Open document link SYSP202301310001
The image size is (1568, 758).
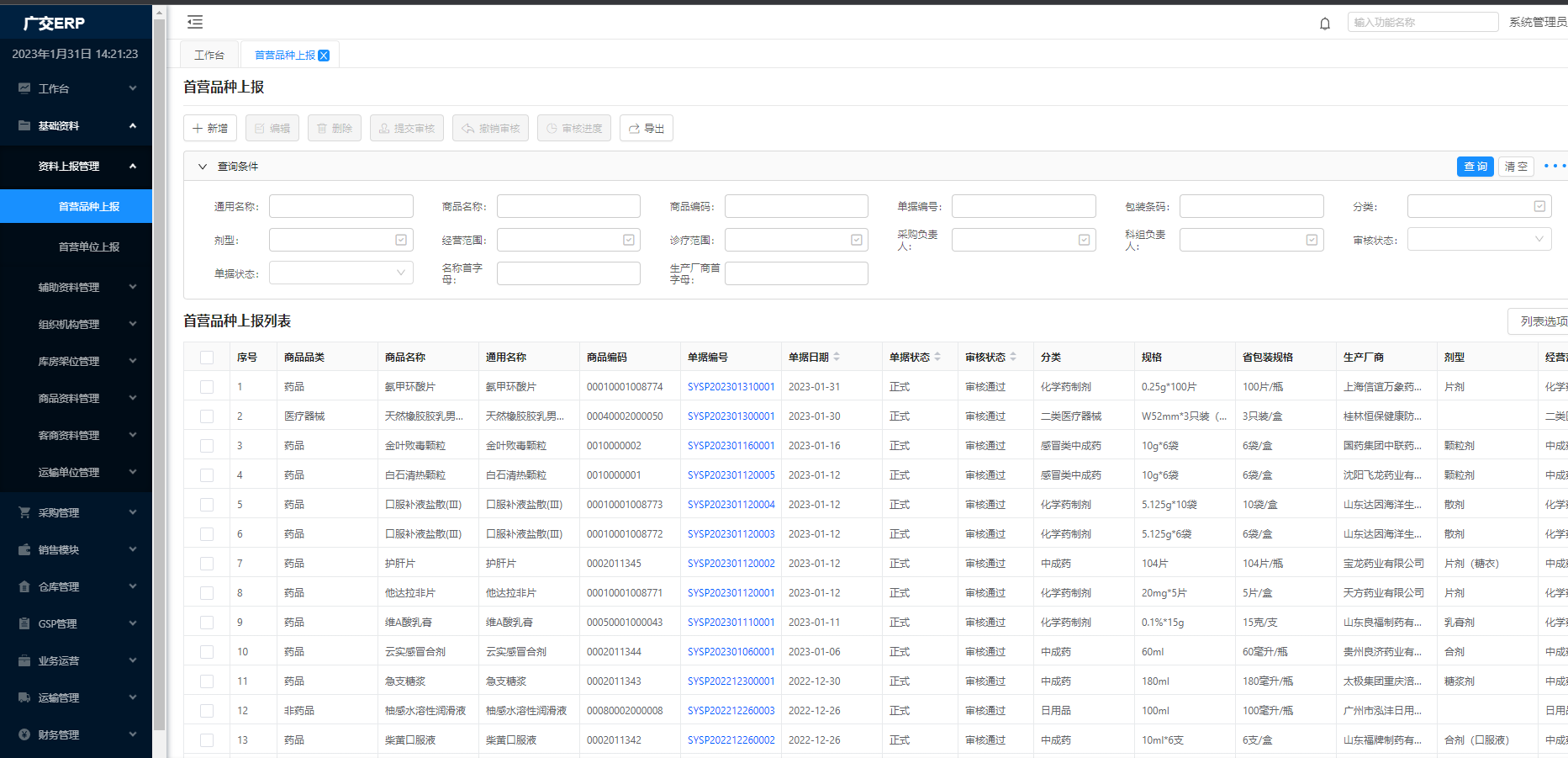(x=731, y=387)
